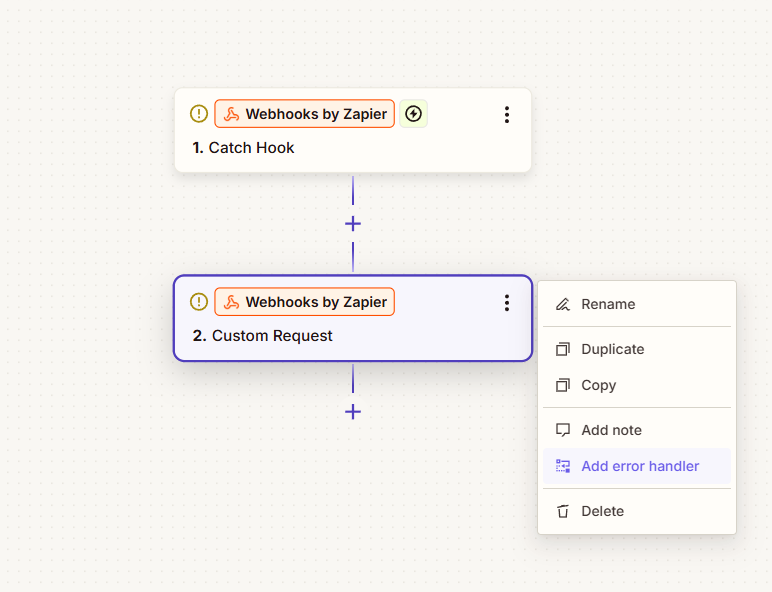This screenshot has width=772, height=592.
Task: Add a step between Catch Hook and Custom Request
Action: (x=353, y=224)
